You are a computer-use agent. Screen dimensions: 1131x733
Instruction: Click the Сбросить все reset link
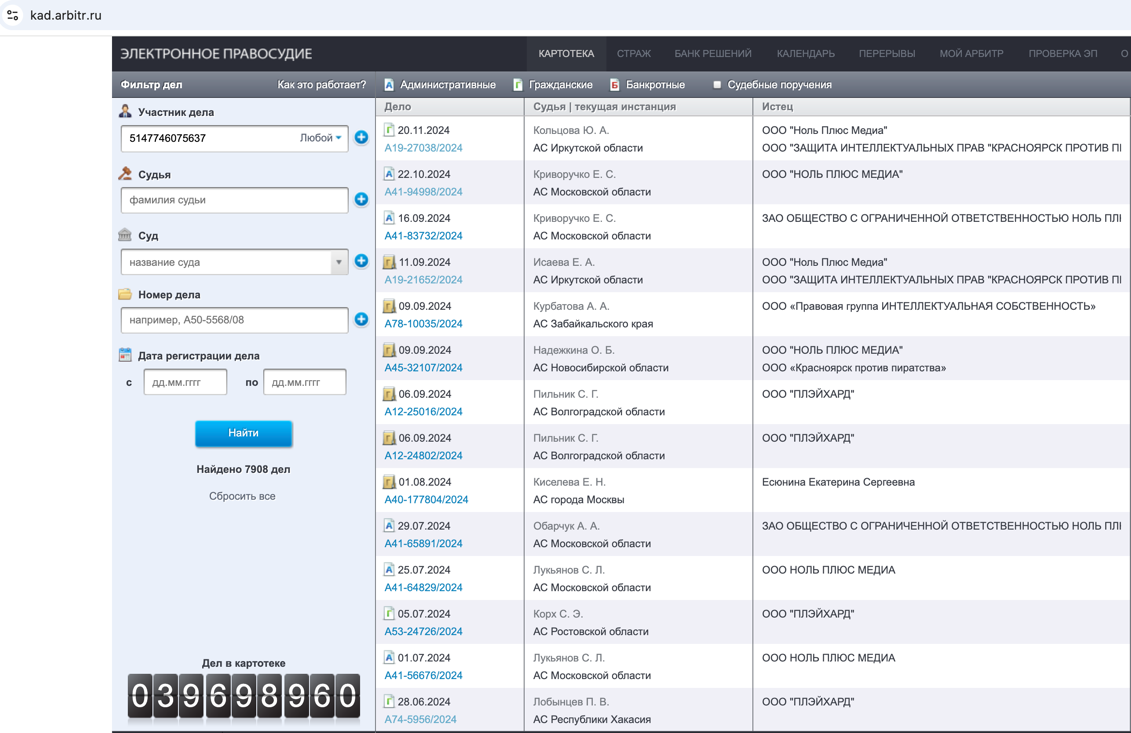(x=242, y=496)
